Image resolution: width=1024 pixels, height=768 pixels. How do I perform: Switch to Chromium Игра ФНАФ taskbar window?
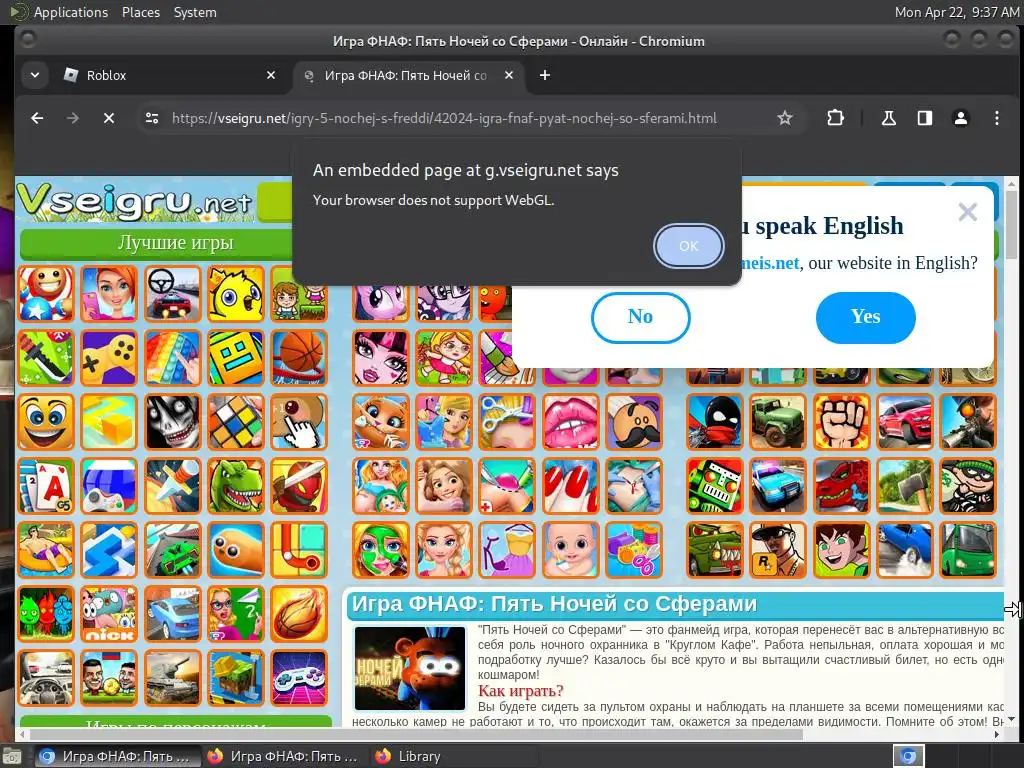coord(116,756)
